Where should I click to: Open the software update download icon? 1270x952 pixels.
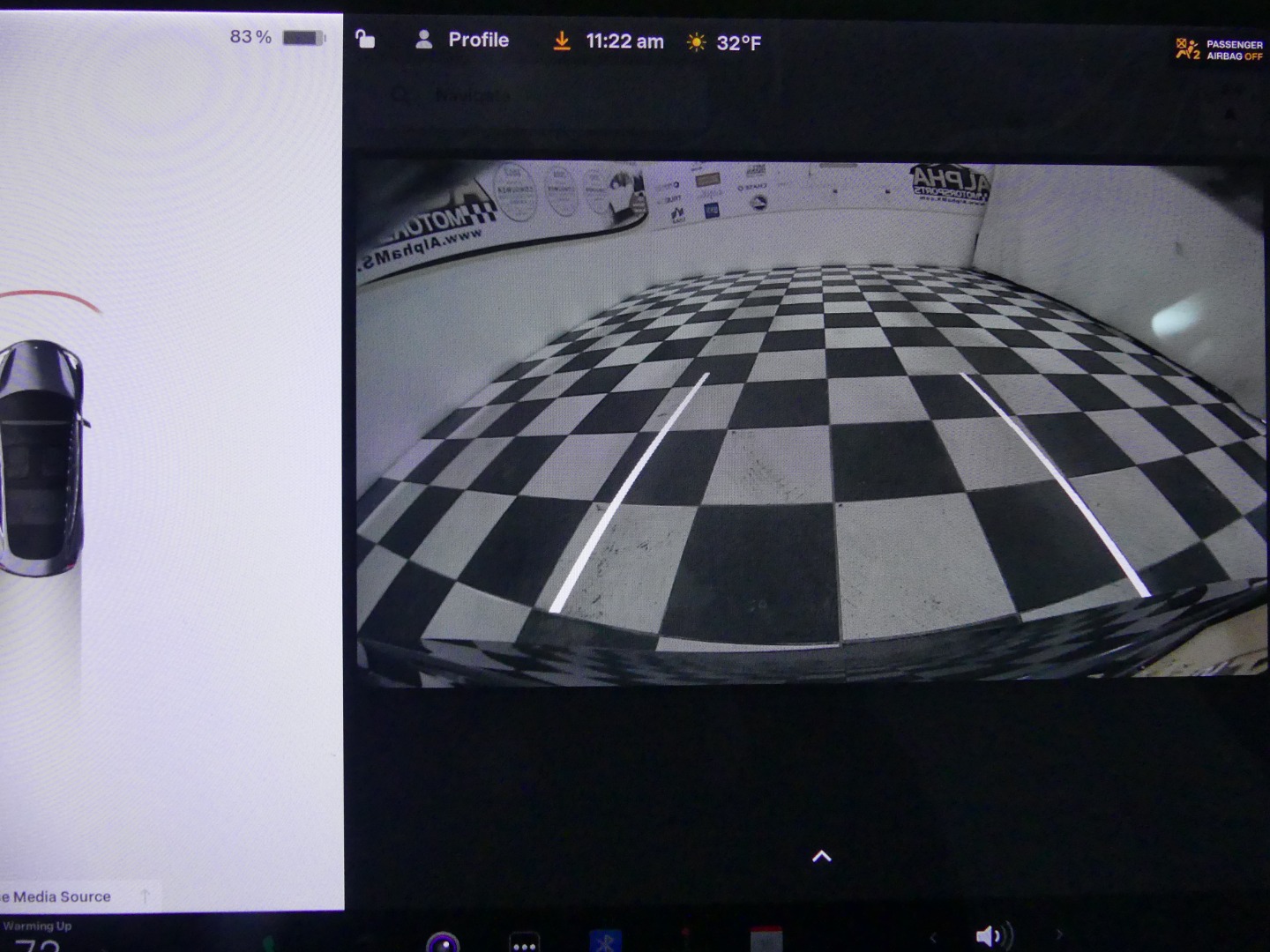tap(561, 41)
